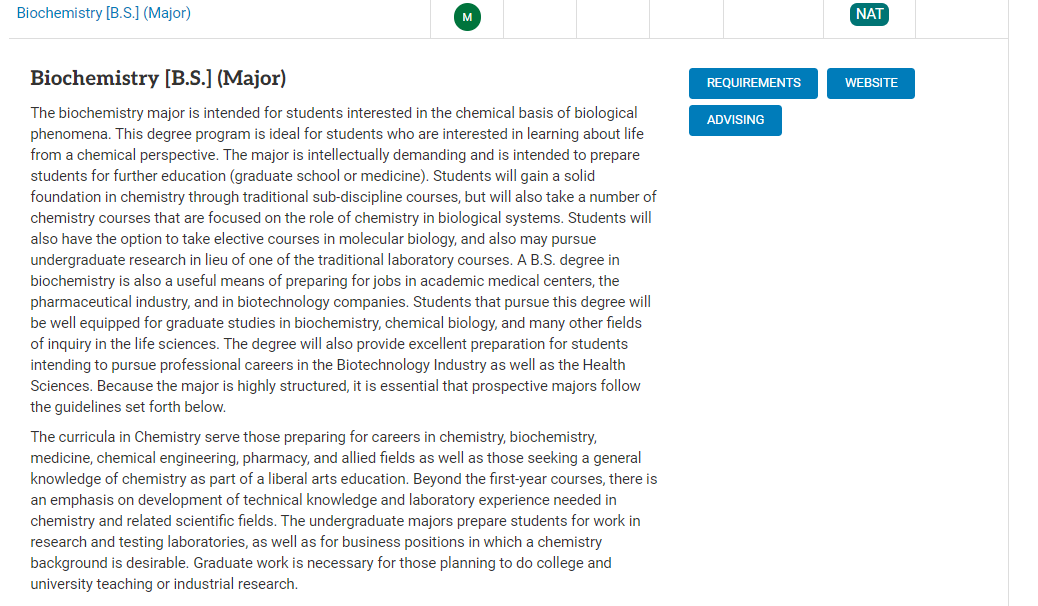Click the text 'the guidelines set forth below.'

[x=128, y=407]
